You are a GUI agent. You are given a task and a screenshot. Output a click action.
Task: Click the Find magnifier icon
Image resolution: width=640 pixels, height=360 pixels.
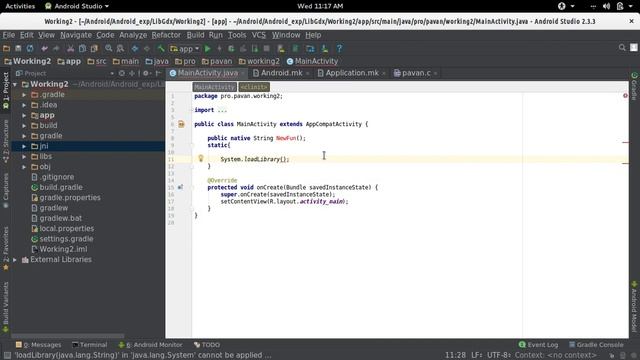tap(108, 49)
